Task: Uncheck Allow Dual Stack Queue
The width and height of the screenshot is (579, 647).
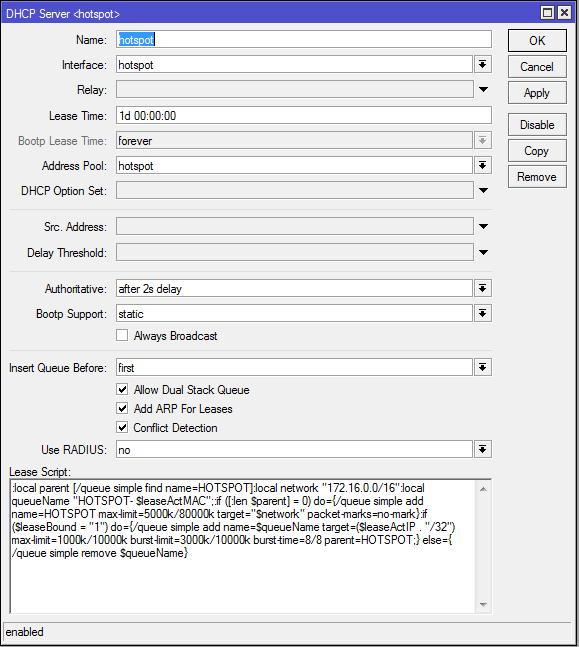Action: (x=122, y=389)
